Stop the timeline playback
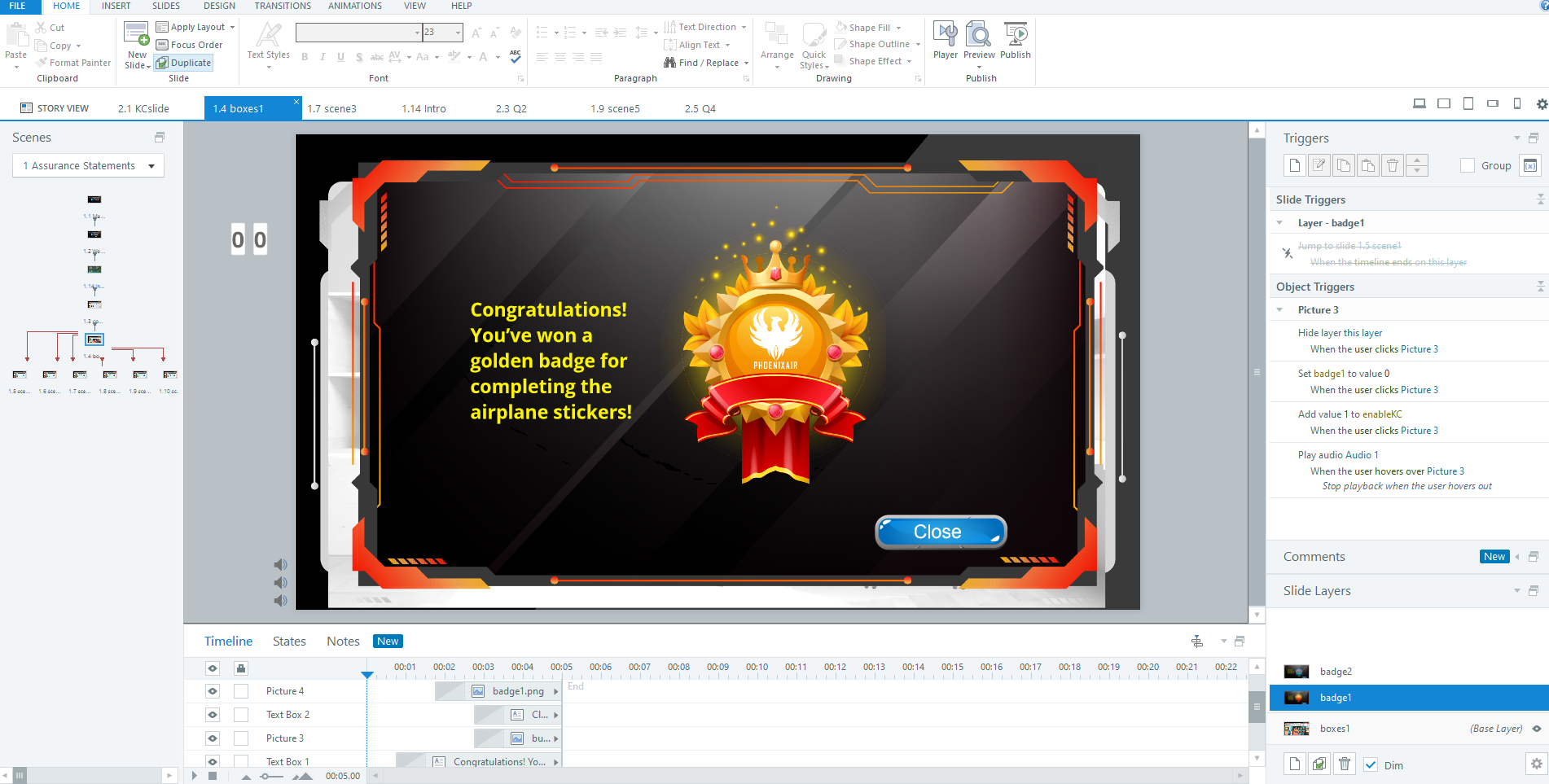 pos(213,776)
